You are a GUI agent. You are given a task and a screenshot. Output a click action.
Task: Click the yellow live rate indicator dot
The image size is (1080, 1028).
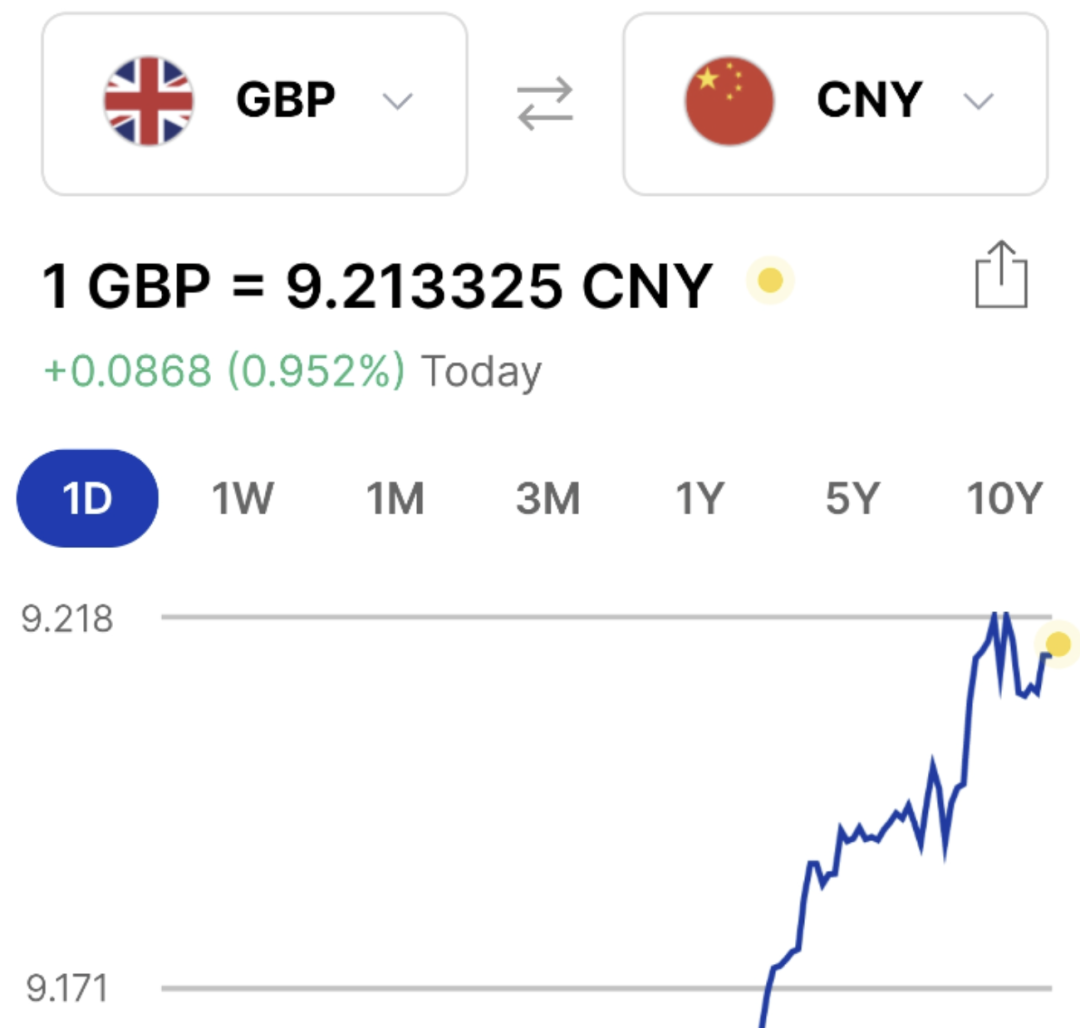pyautogui.click(x=770, y=281)
